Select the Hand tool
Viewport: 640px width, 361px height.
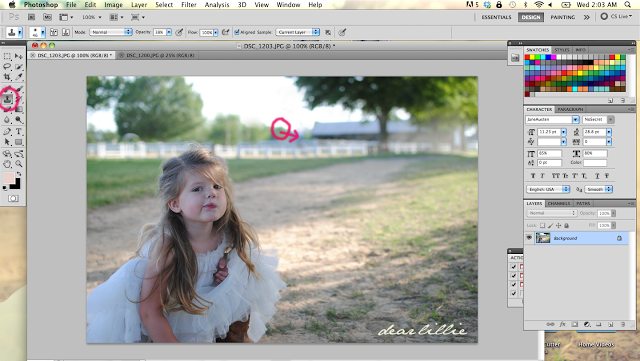click(7, 164)
